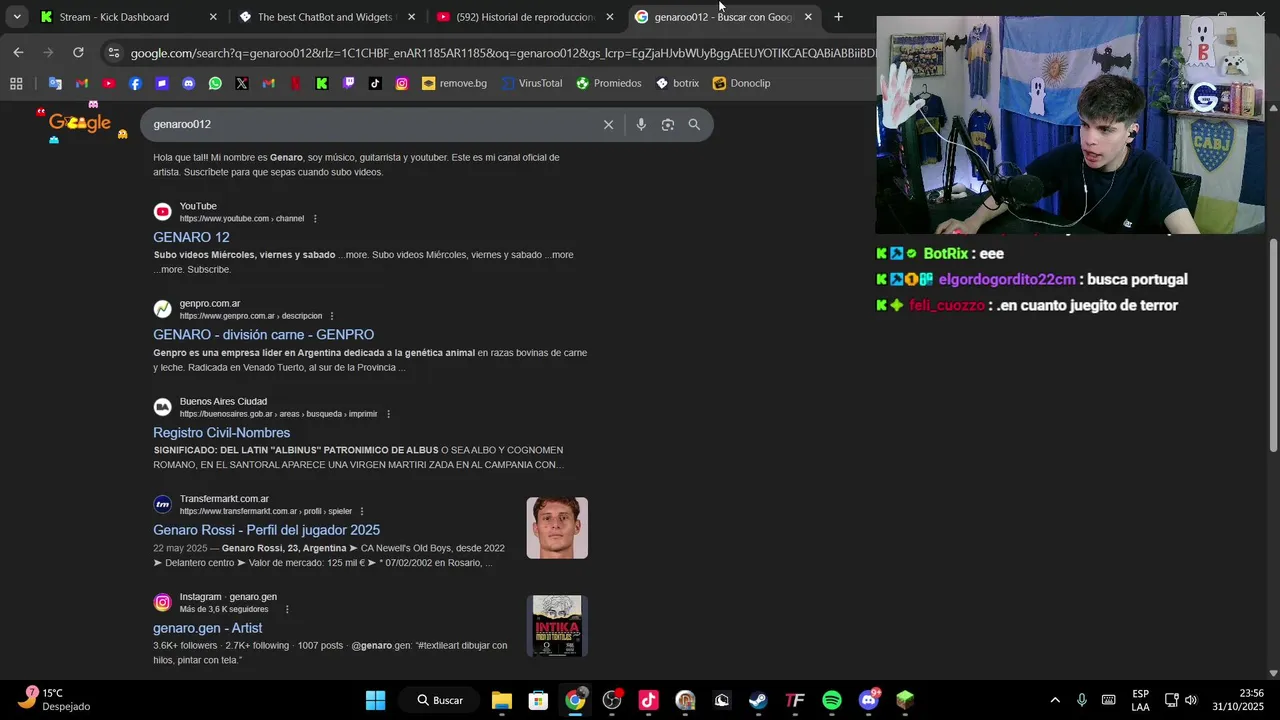
Task: Reload the current Chrome page
Action: point(78,52)
